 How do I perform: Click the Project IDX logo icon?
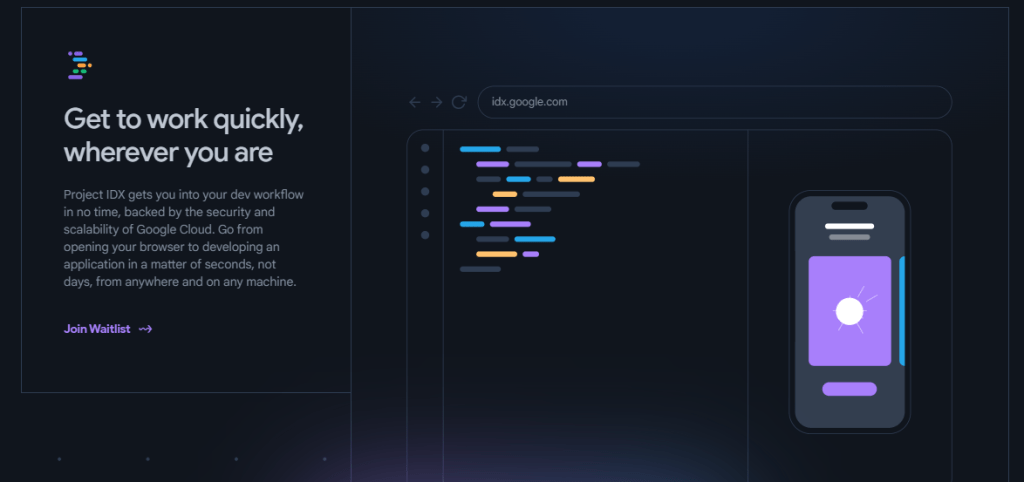point(80,65)
